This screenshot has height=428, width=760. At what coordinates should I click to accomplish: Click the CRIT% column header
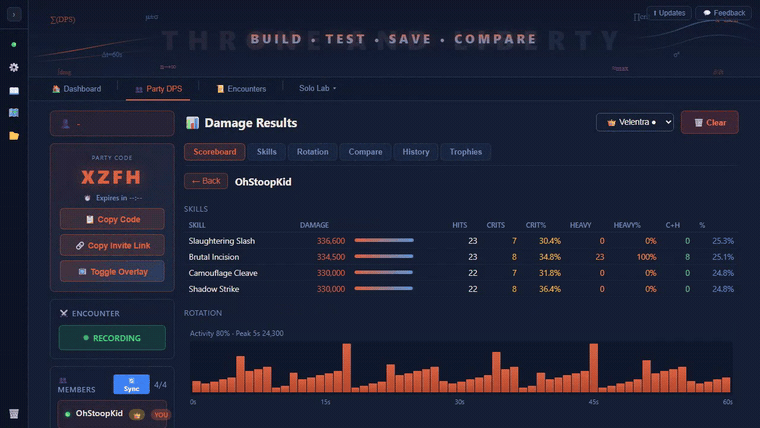pyautogui.click(x=536, y=225)
